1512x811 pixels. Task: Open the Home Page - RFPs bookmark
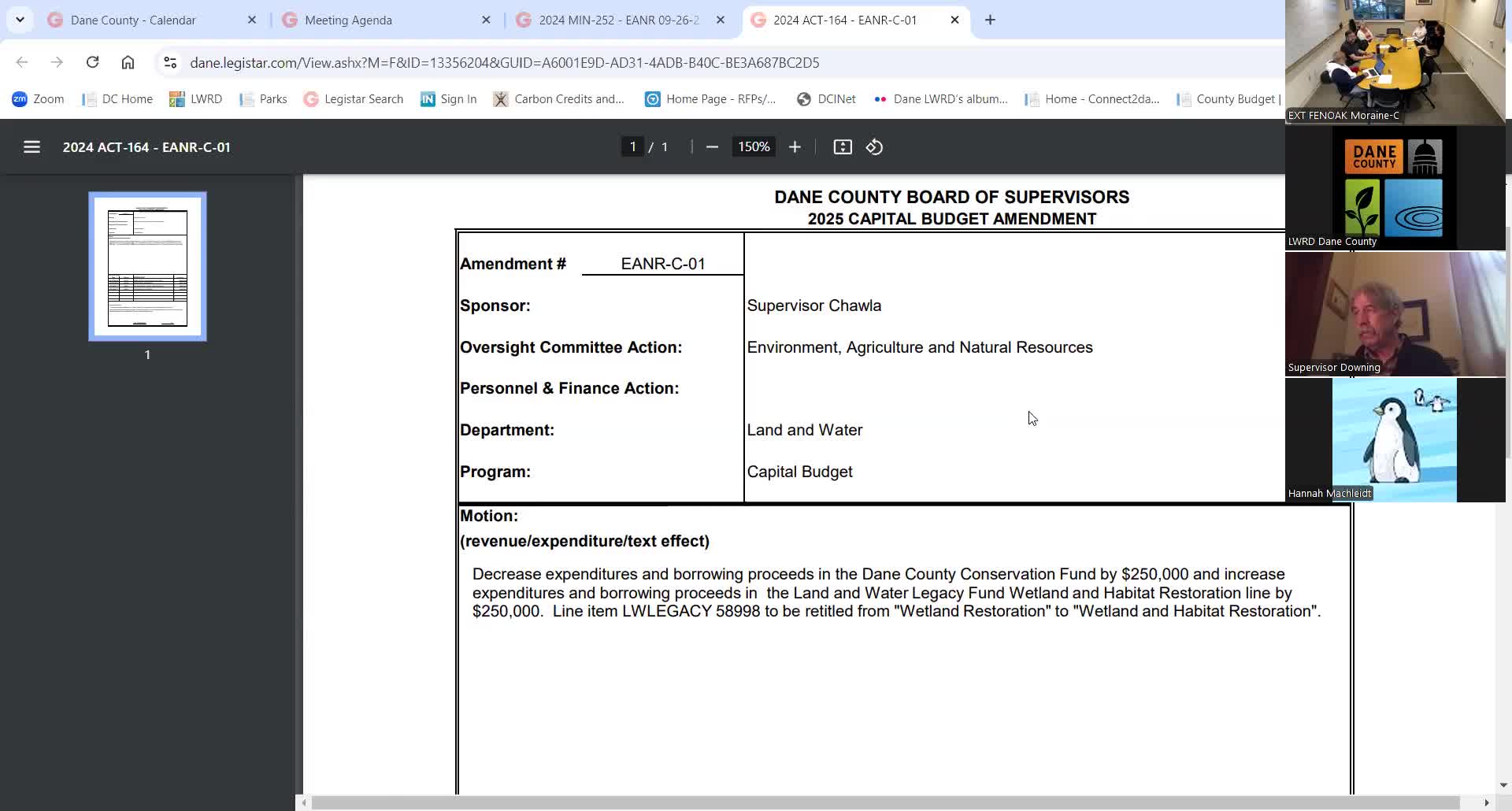[x=711, y=99]
